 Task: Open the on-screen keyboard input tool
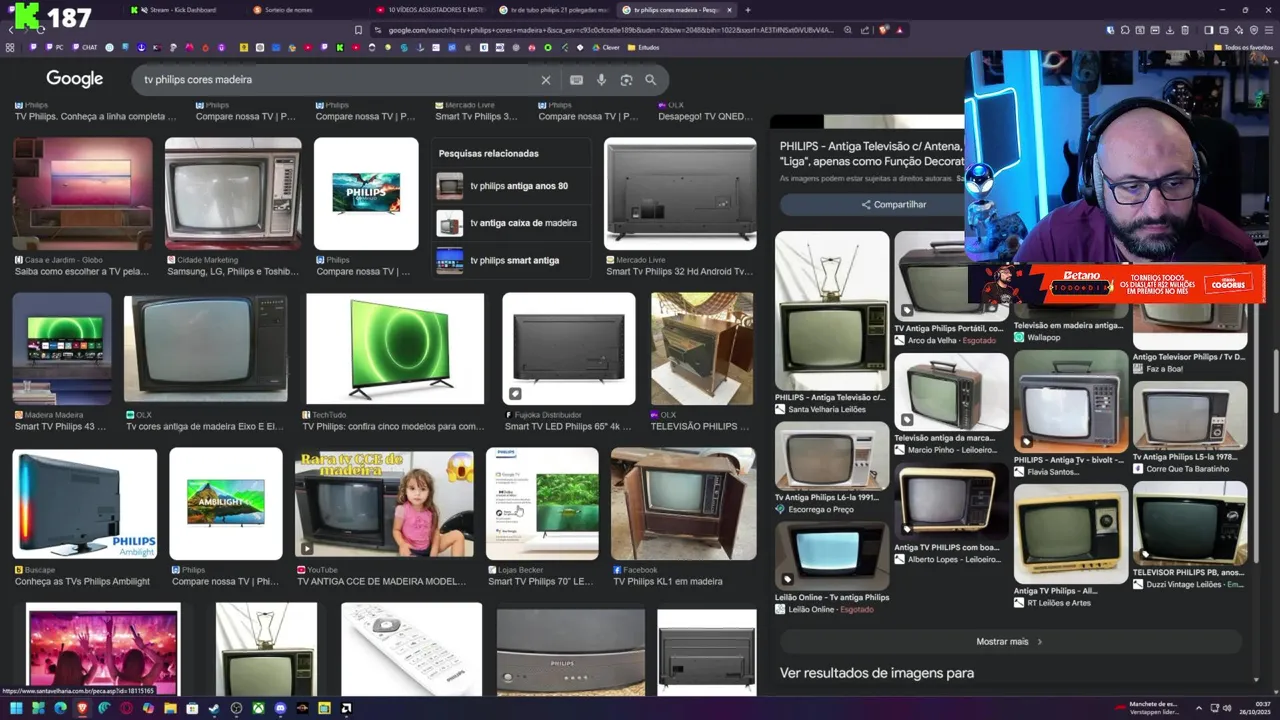pyautogui.click(x=576, y=80)
